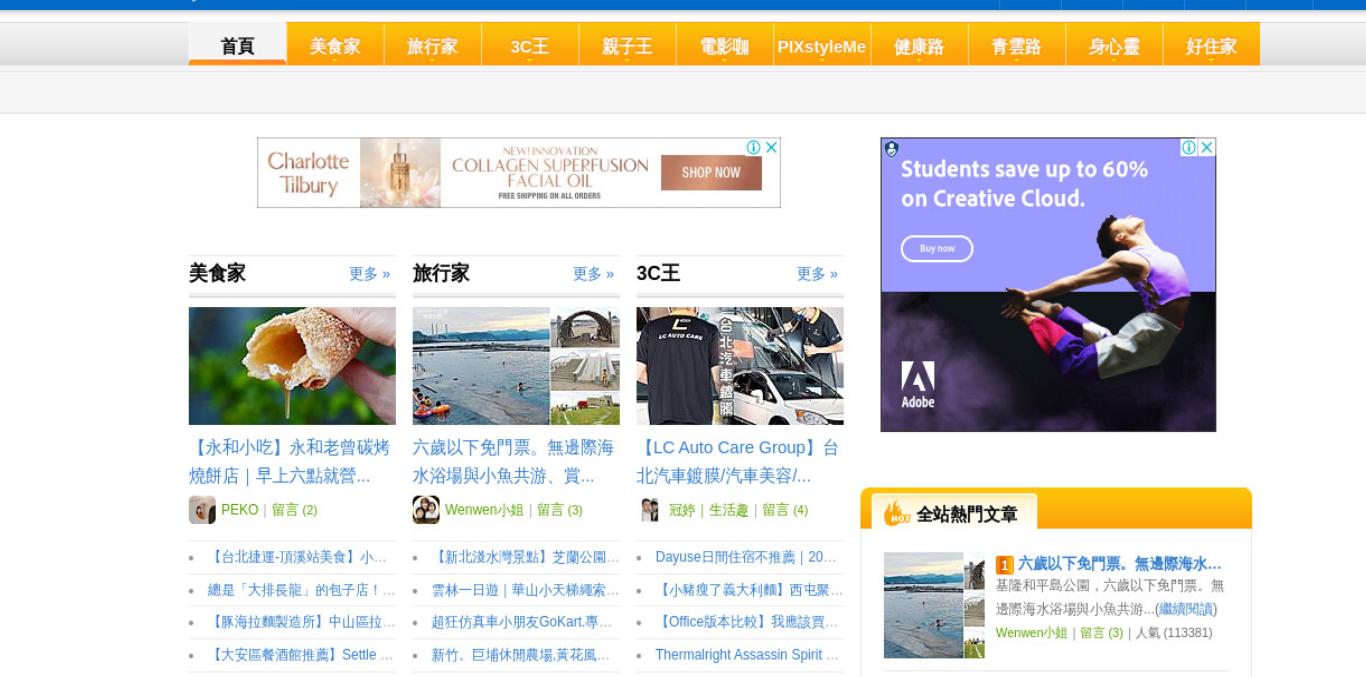Click the Adobe logo in the ad
Viewport: 1366px width, 677px height.
point(917,385)
